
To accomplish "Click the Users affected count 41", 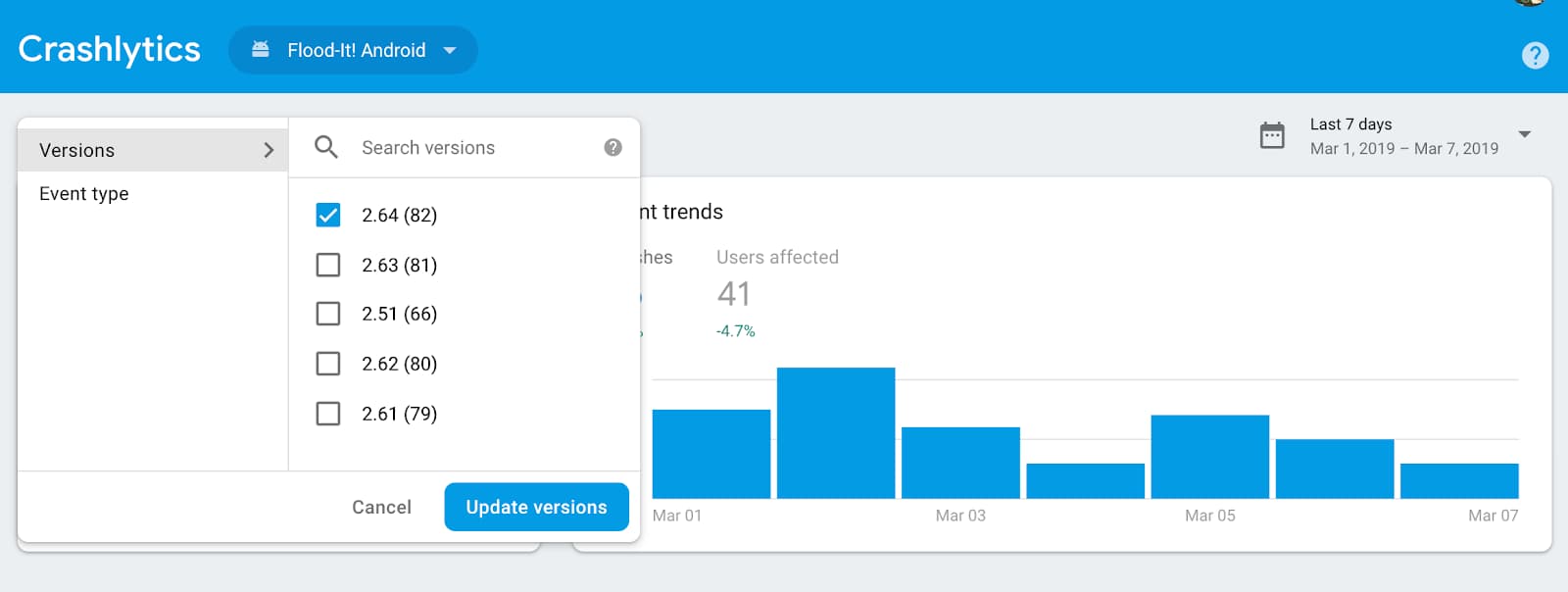I will (734, 293).
